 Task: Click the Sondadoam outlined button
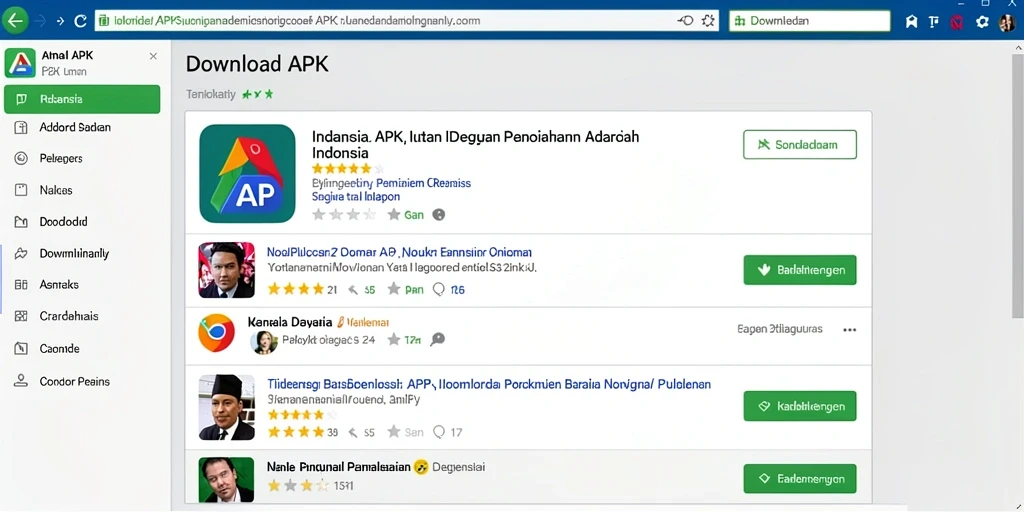[x=799, y=144]
